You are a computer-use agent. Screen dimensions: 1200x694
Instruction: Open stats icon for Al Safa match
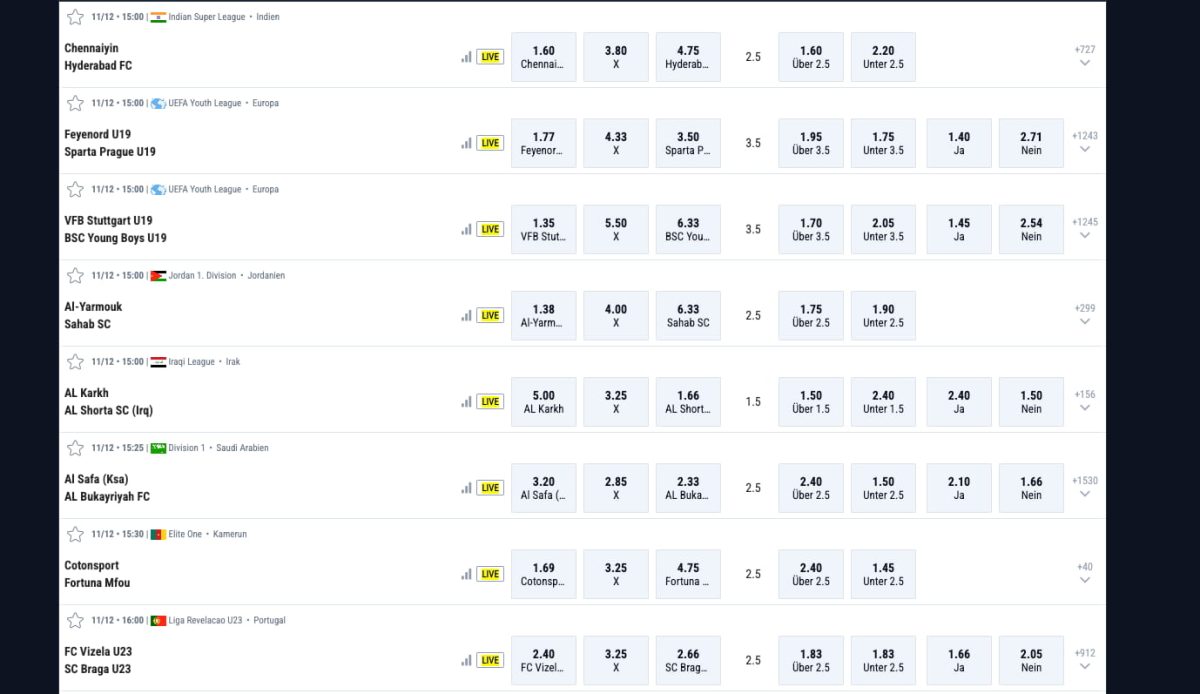tap(466, 488)
